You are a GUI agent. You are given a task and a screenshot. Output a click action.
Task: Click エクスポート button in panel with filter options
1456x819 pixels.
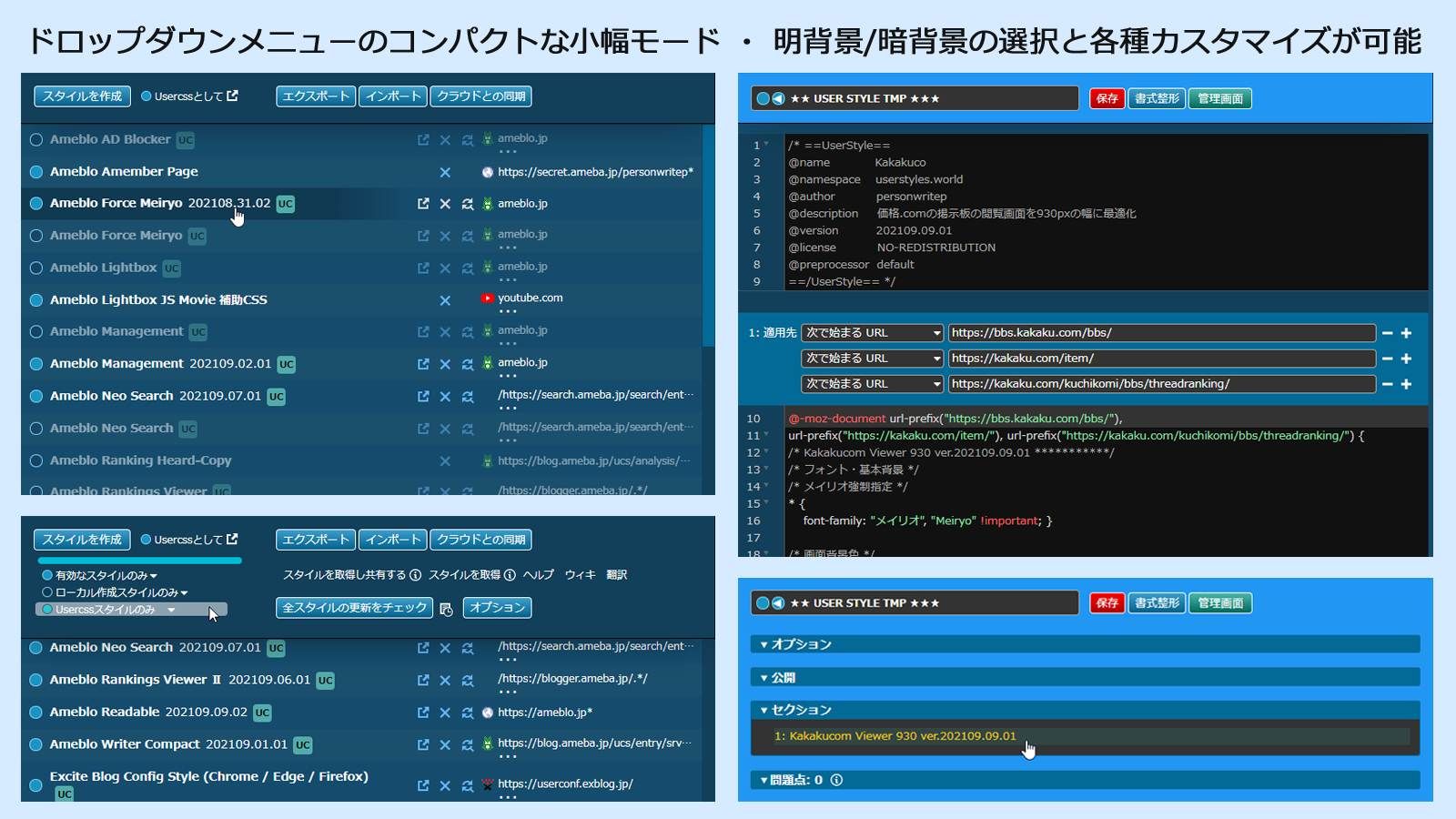(316, 540)
